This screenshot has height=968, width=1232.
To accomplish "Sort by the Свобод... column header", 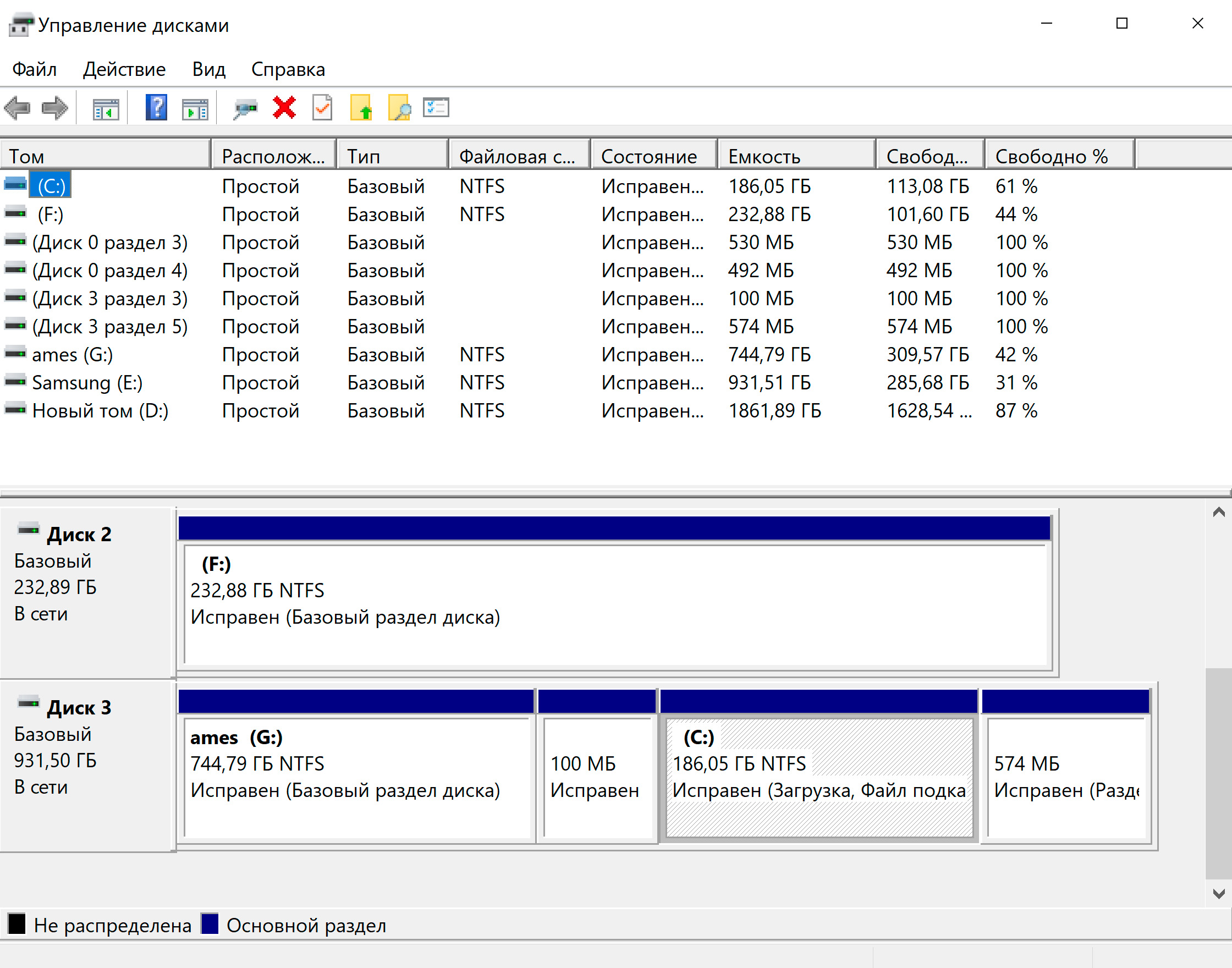I will click(931, 155).
